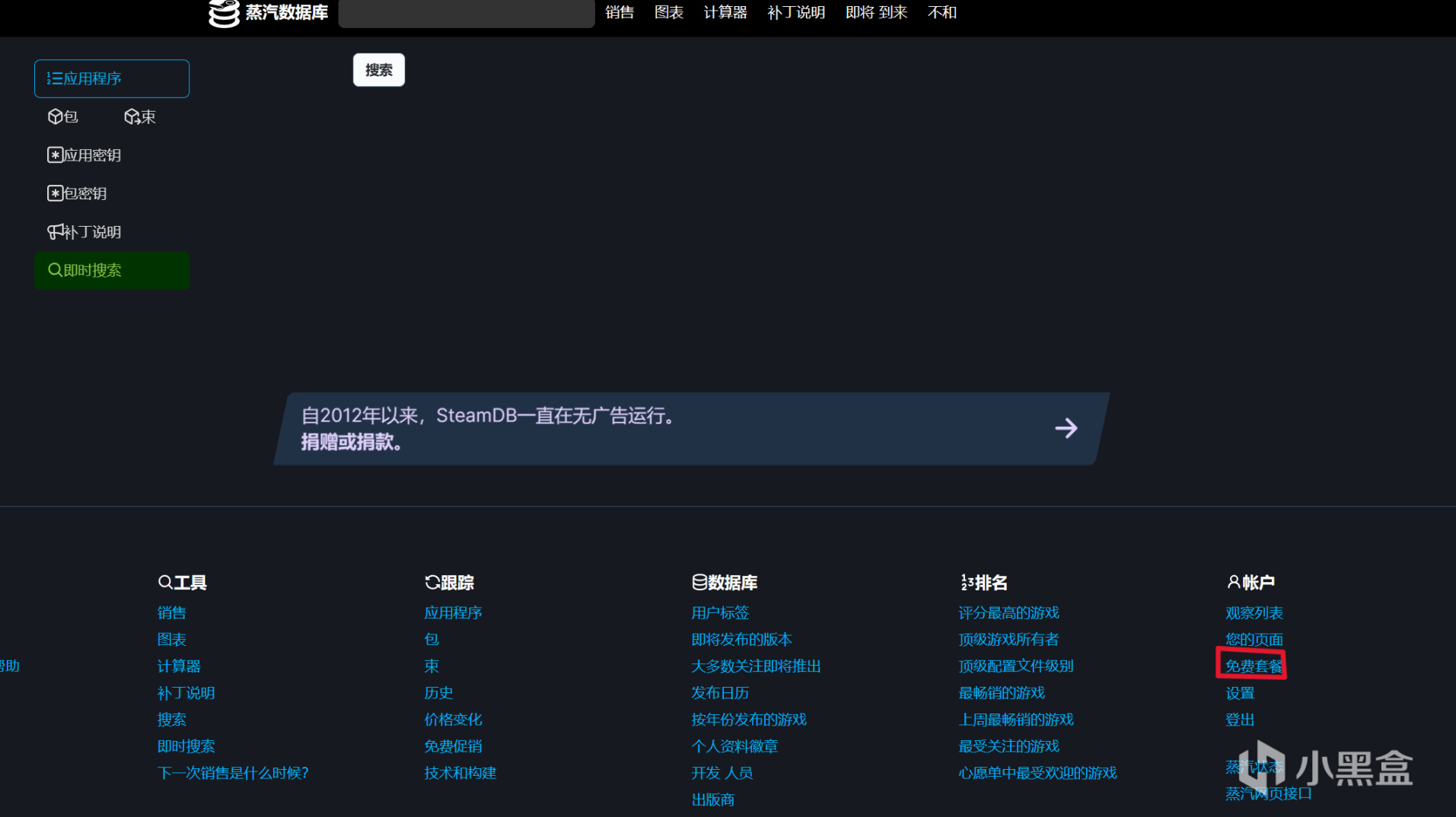This screenshot has width=1456, height=817.
Task: Open footer 补丁说明 link under 工具
Action: tap(186, 693)
